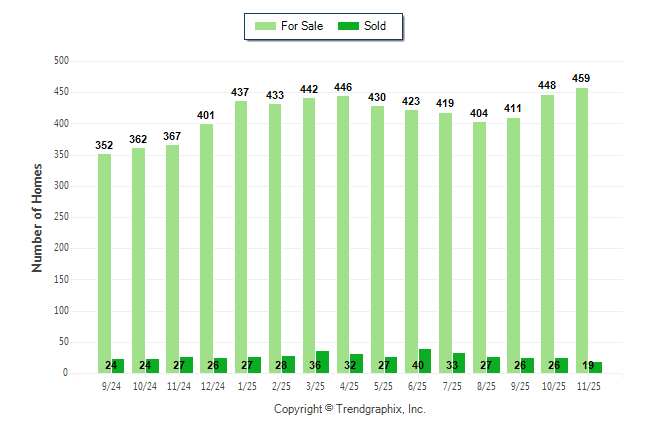Toggle the For Sale legend label
This screenshot has height=434, width=646.
click(302, 26)
